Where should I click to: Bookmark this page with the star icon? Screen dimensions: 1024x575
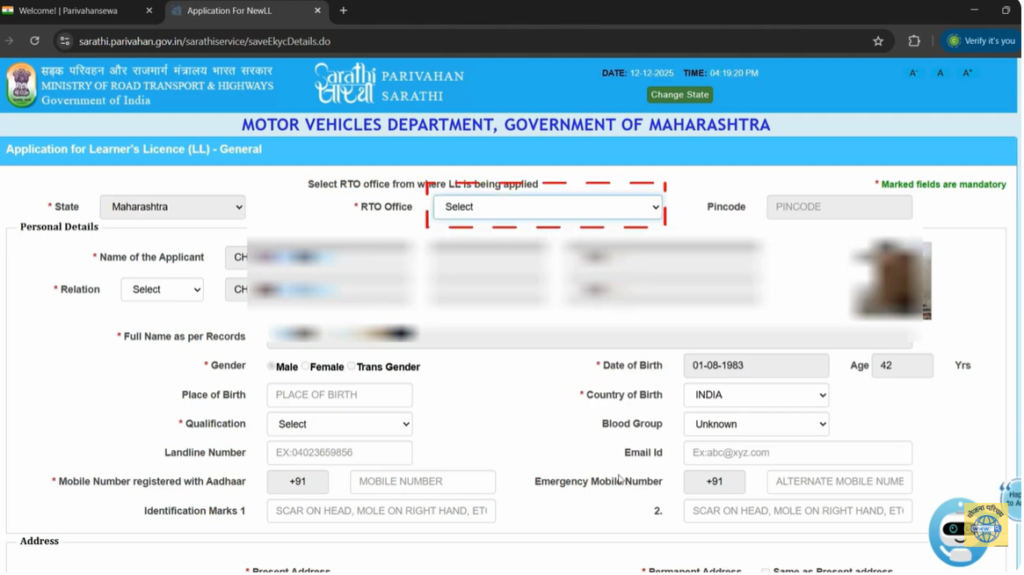(878, 41)
